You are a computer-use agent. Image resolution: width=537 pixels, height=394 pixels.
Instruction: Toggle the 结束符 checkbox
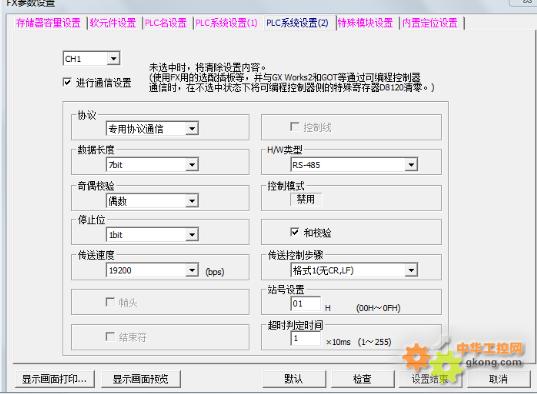click(110, 336)
